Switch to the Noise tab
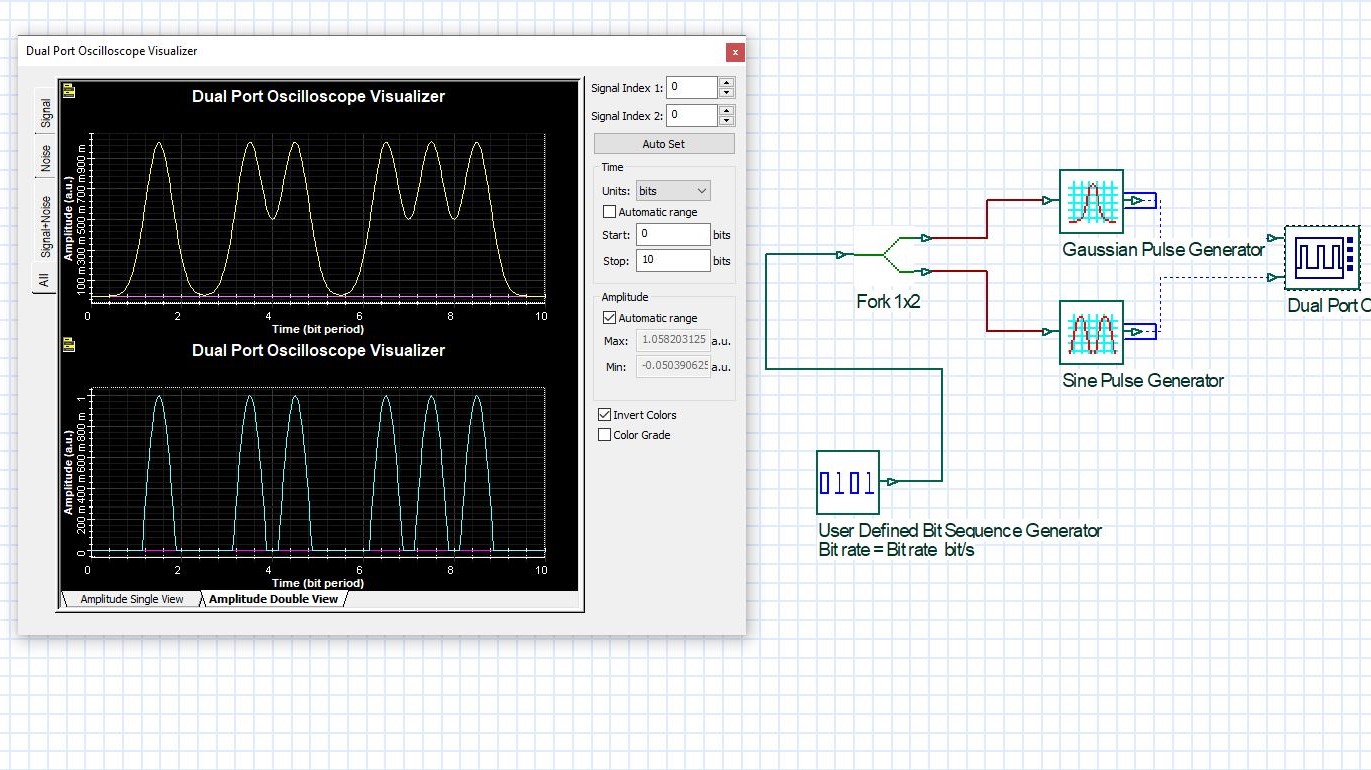 point(42,152)
